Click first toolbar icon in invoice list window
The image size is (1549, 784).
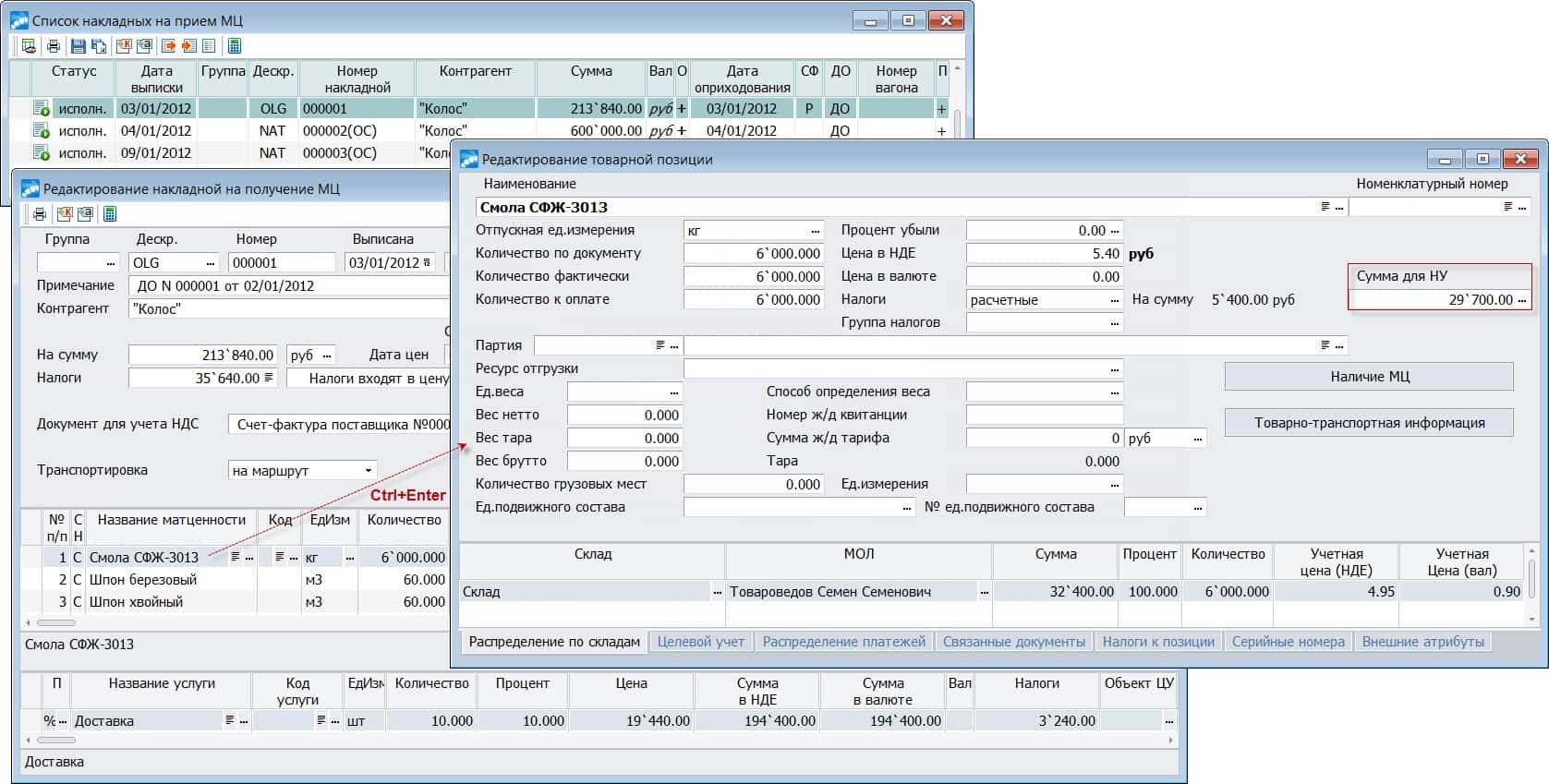tap(30, 46)
